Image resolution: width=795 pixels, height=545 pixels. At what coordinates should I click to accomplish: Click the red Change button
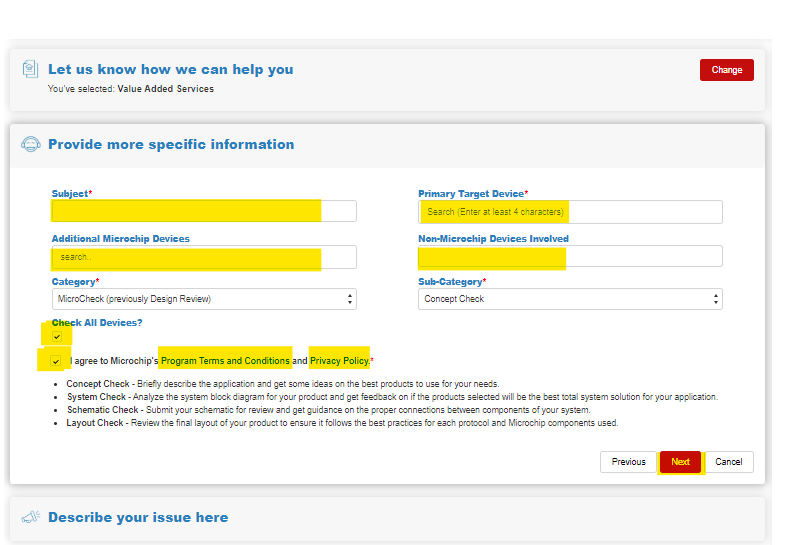coord(727,70)
